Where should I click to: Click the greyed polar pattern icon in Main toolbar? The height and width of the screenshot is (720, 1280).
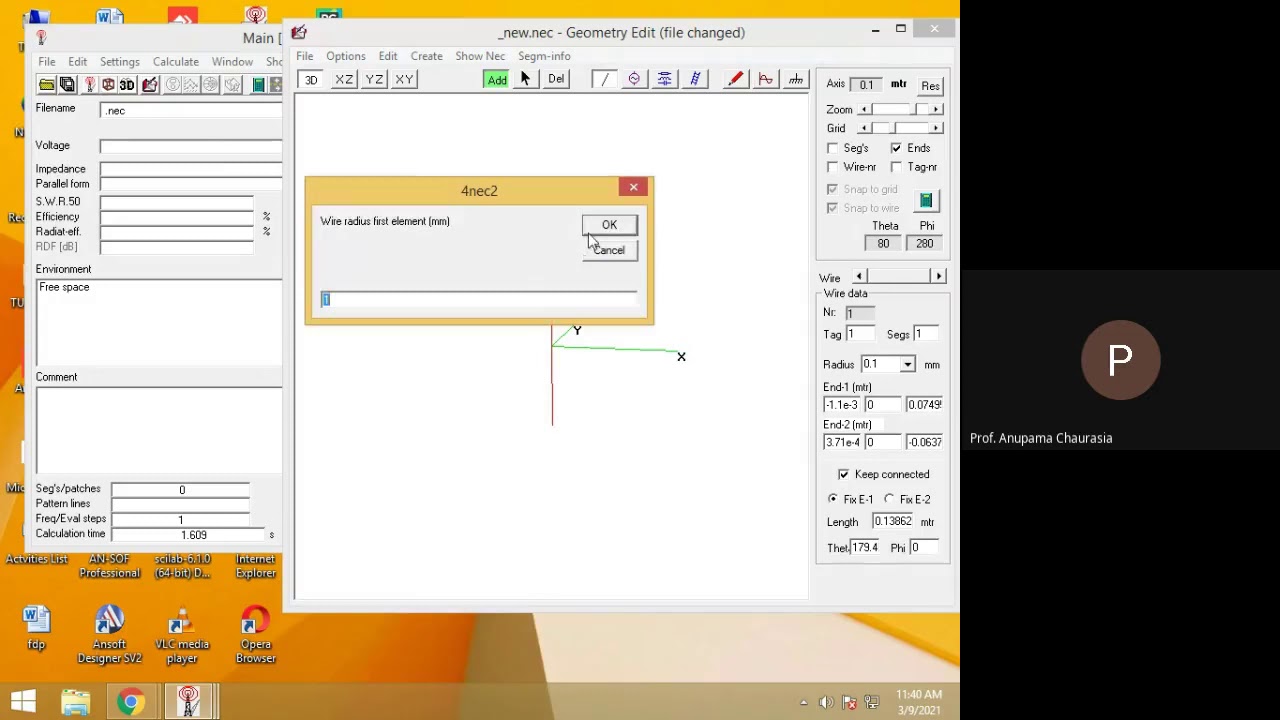211,85
